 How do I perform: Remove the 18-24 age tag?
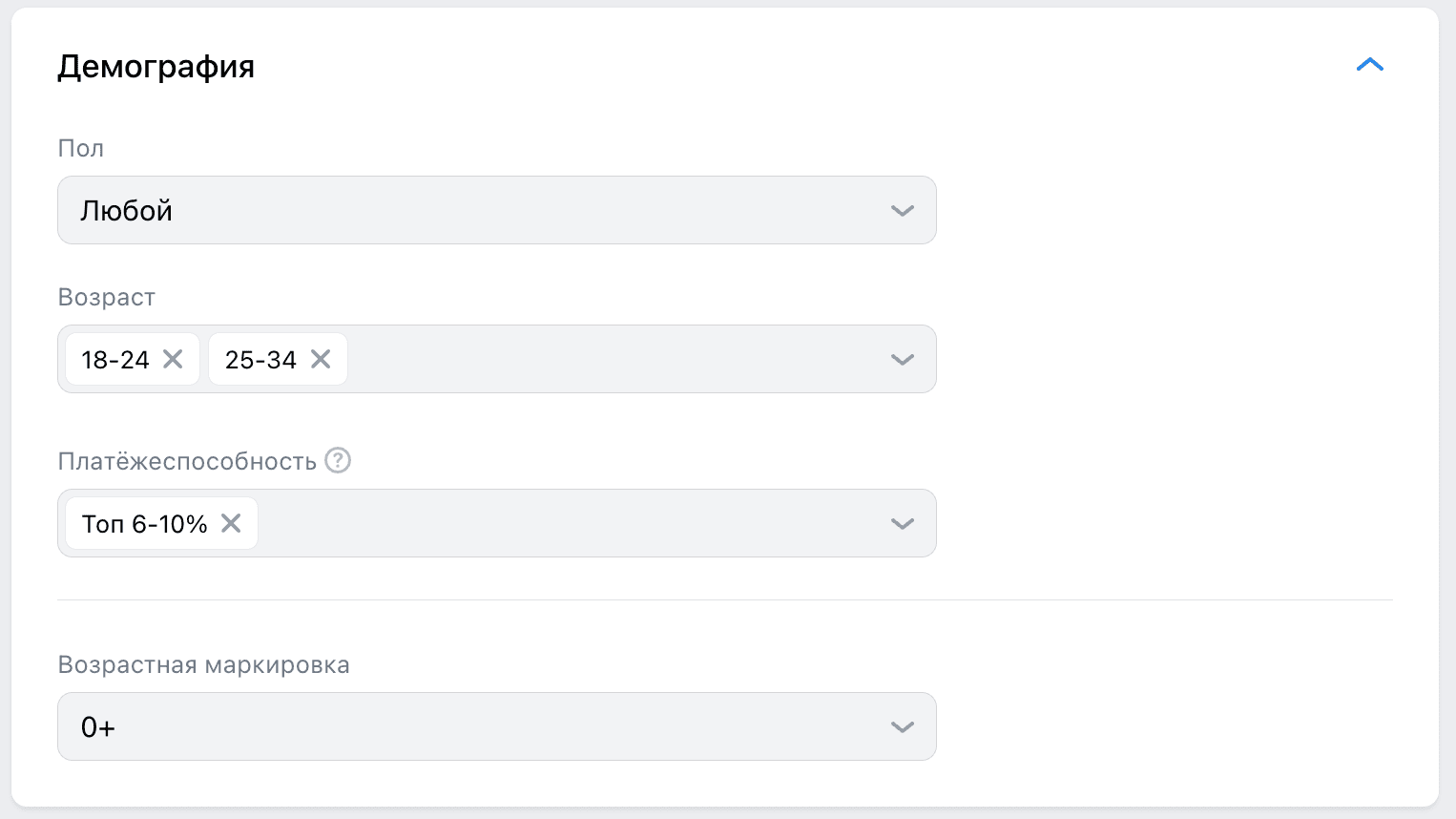tap(173, 359)
